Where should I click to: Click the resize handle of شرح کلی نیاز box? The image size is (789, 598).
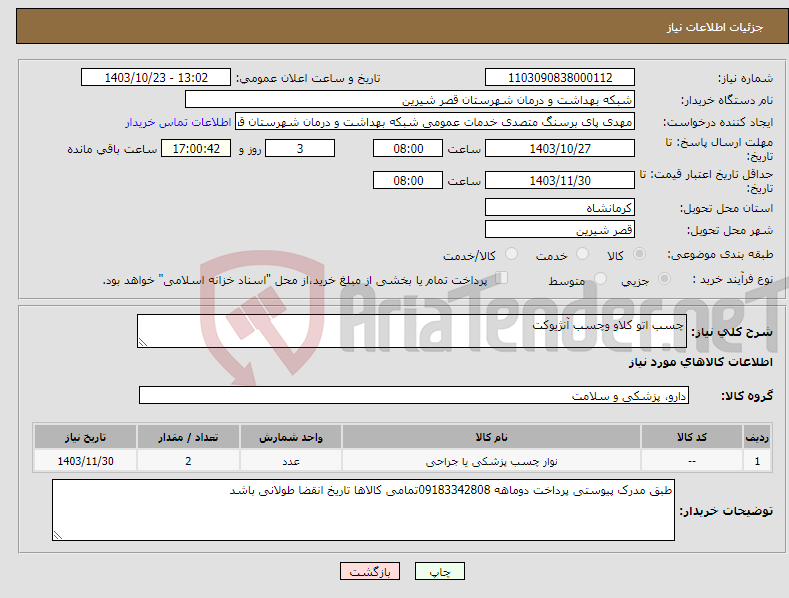[142, 342]
